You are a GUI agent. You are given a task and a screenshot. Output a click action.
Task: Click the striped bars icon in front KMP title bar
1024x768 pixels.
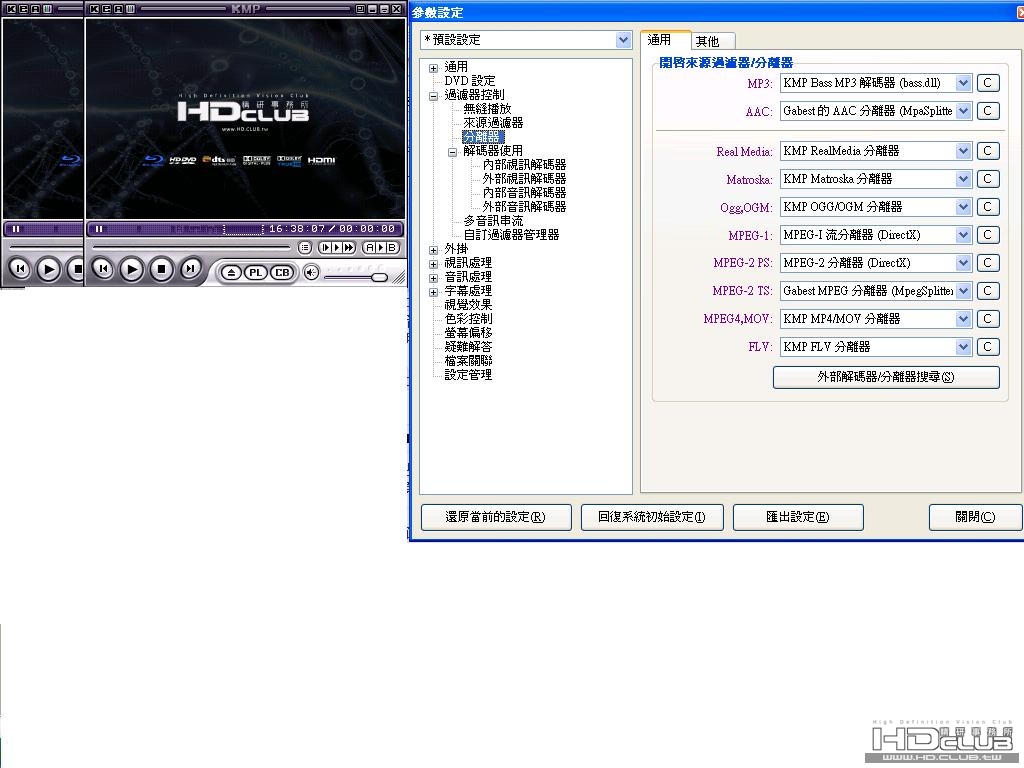pyautogui.click(x=129, y=9)
